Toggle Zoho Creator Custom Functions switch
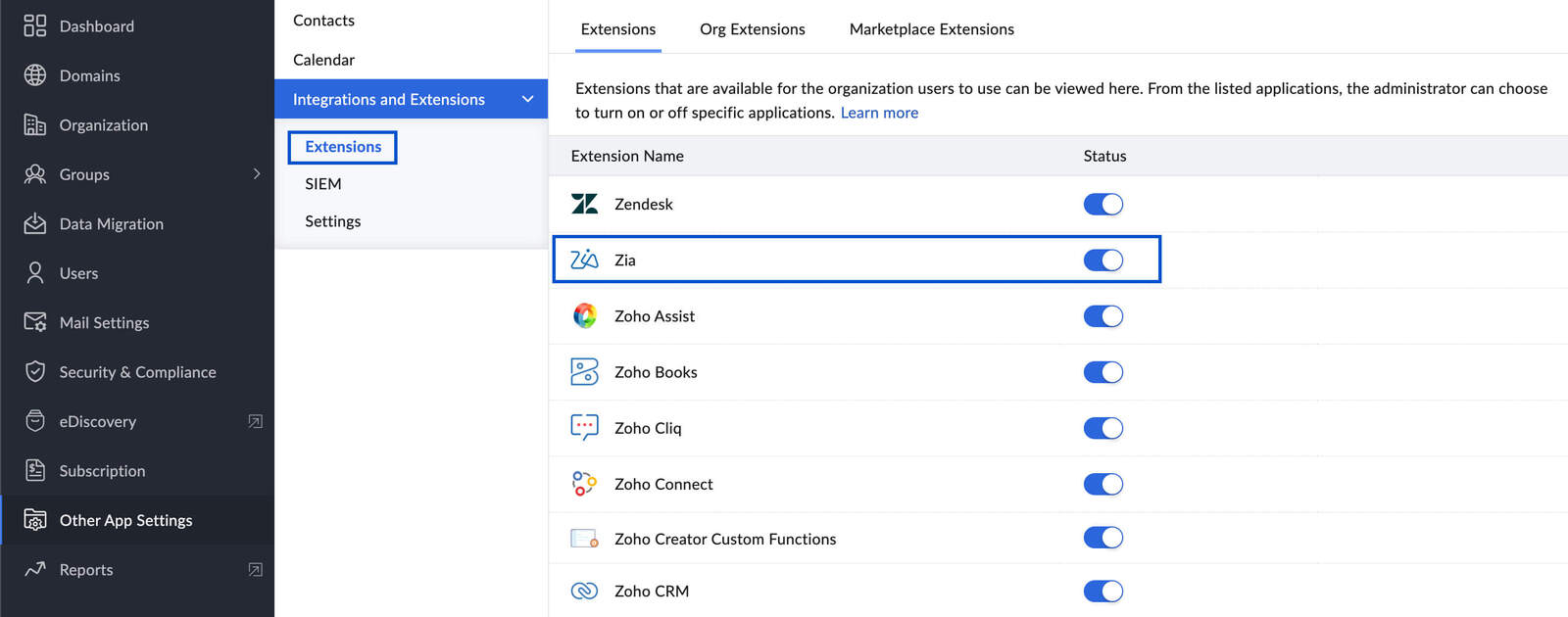This screenshot has width=1568, height=617. [x=1103, y=538]
